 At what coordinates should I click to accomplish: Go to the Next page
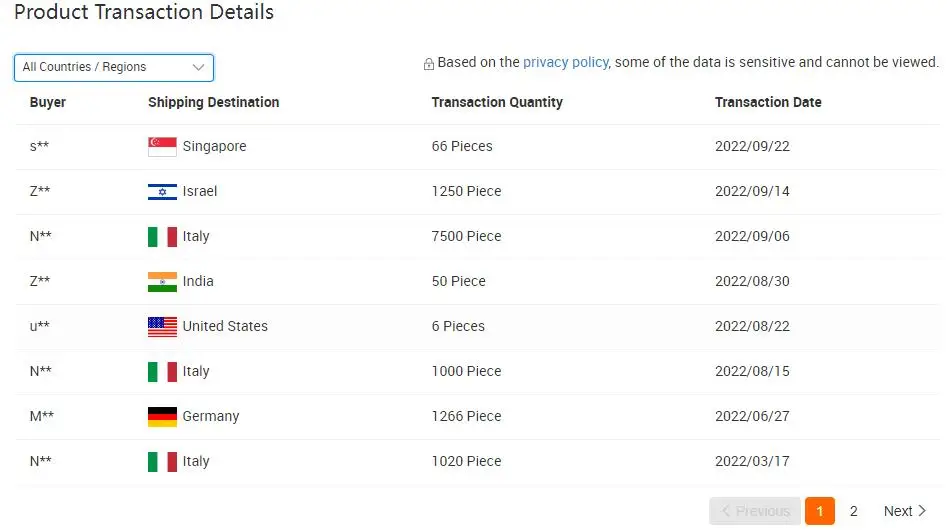pos(905,511)
